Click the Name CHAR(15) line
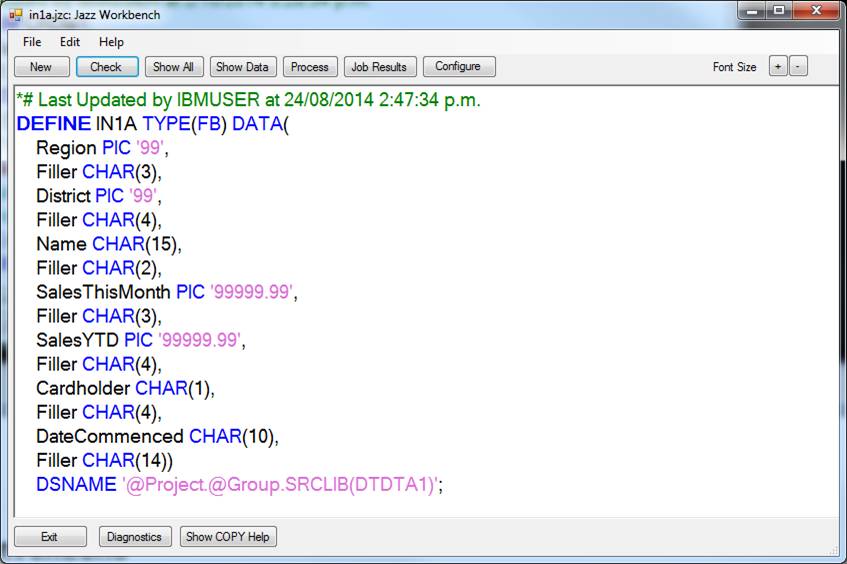 (x=109, y=244)
